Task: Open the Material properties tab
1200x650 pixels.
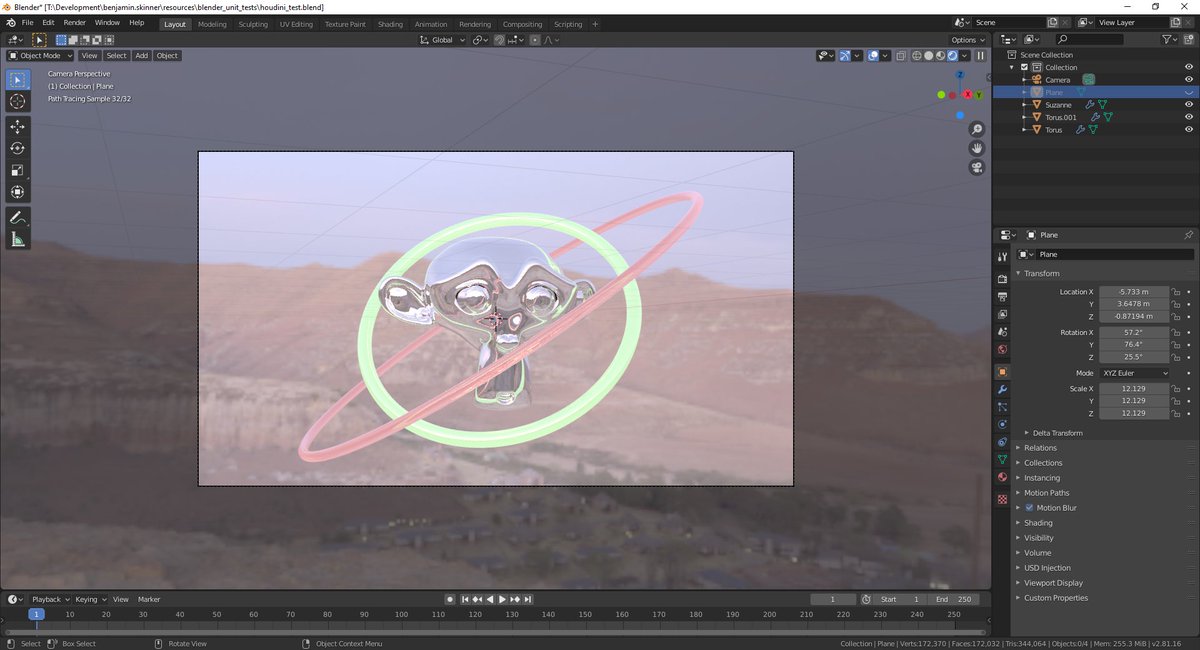Action: coord(1002,477)
